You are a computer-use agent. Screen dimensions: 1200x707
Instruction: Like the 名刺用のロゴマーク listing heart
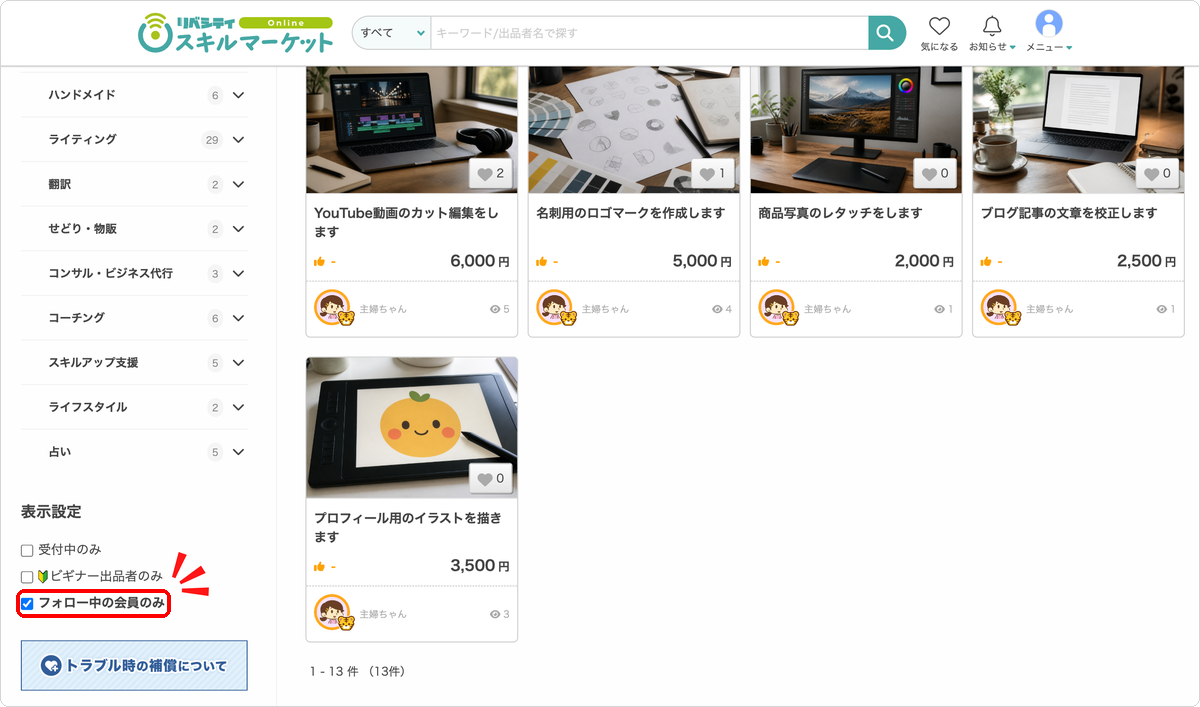713,174
